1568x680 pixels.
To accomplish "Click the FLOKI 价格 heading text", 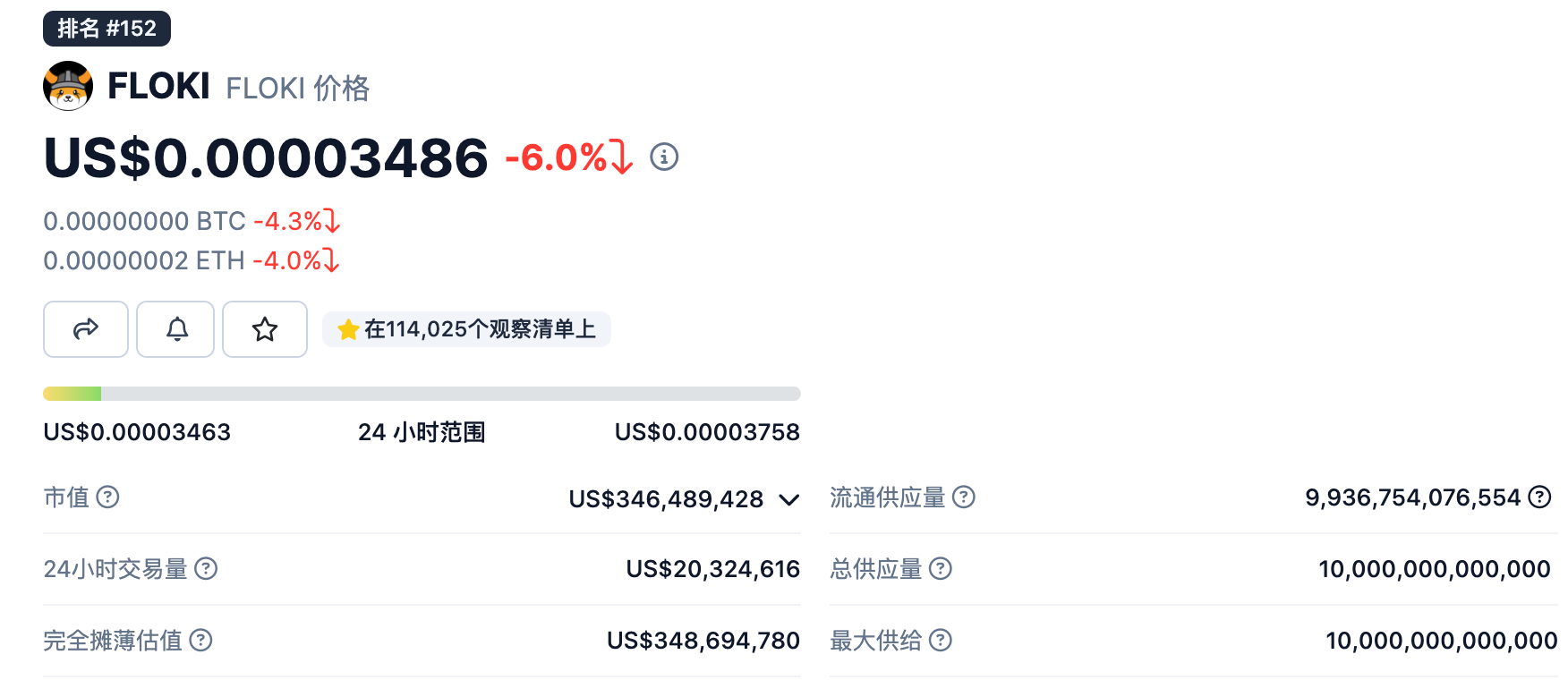I will [297, 88].
